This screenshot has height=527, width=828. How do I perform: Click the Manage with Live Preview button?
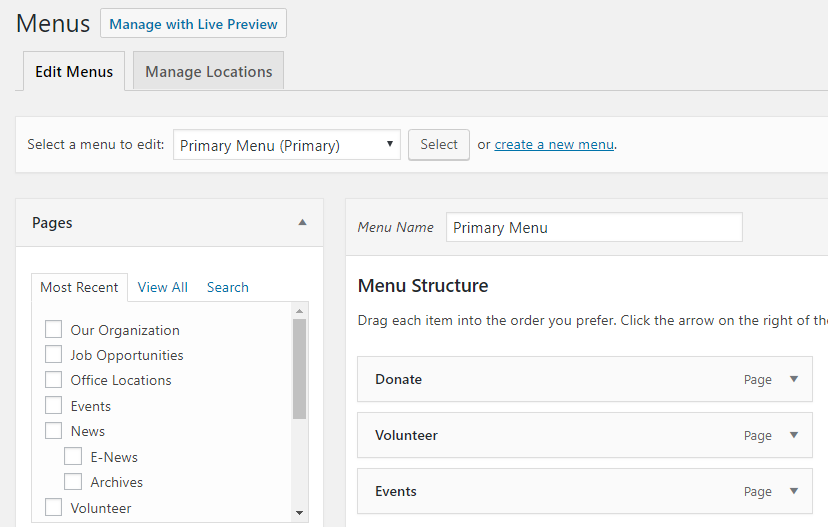[x=193, y=24]
